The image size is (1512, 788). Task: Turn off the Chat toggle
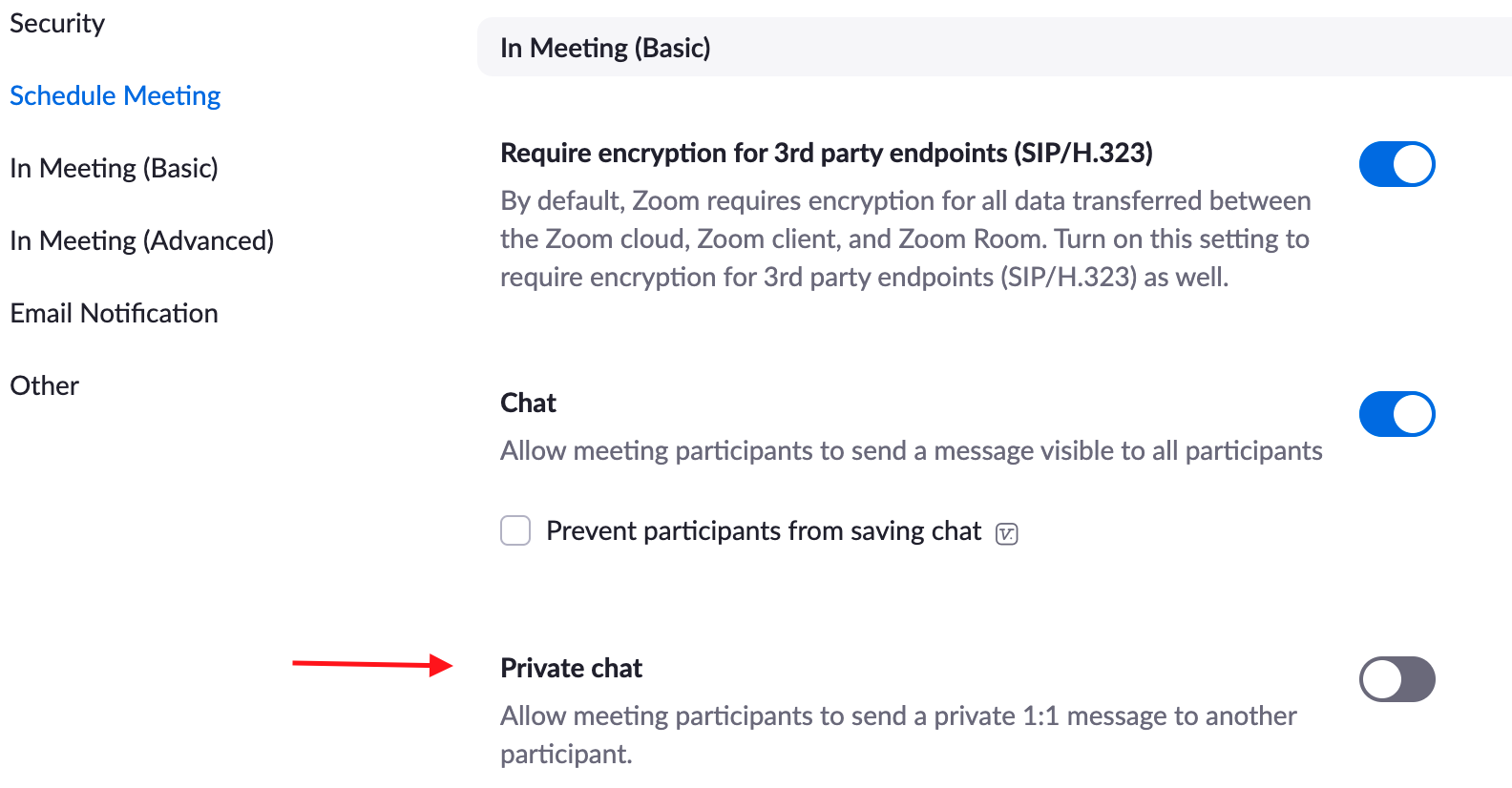coord(1396,414)
